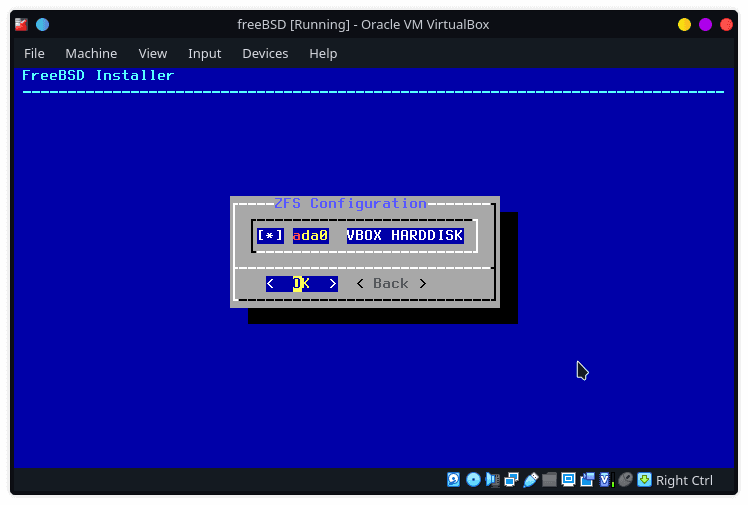Click the Right Ctrl host key label
Image resolution: width=748 pixels, height=505 pixels.
pyautogui.click(x=685, y=480)
